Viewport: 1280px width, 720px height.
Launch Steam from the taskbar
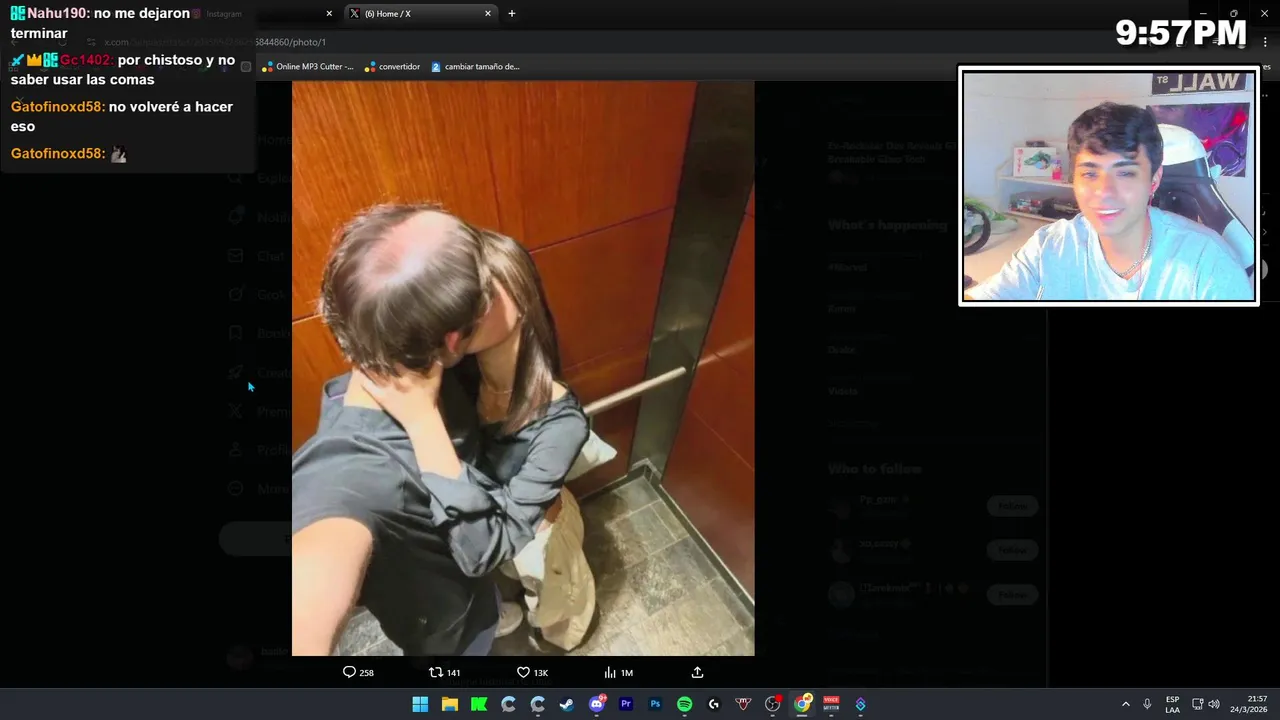coord(567,704)
